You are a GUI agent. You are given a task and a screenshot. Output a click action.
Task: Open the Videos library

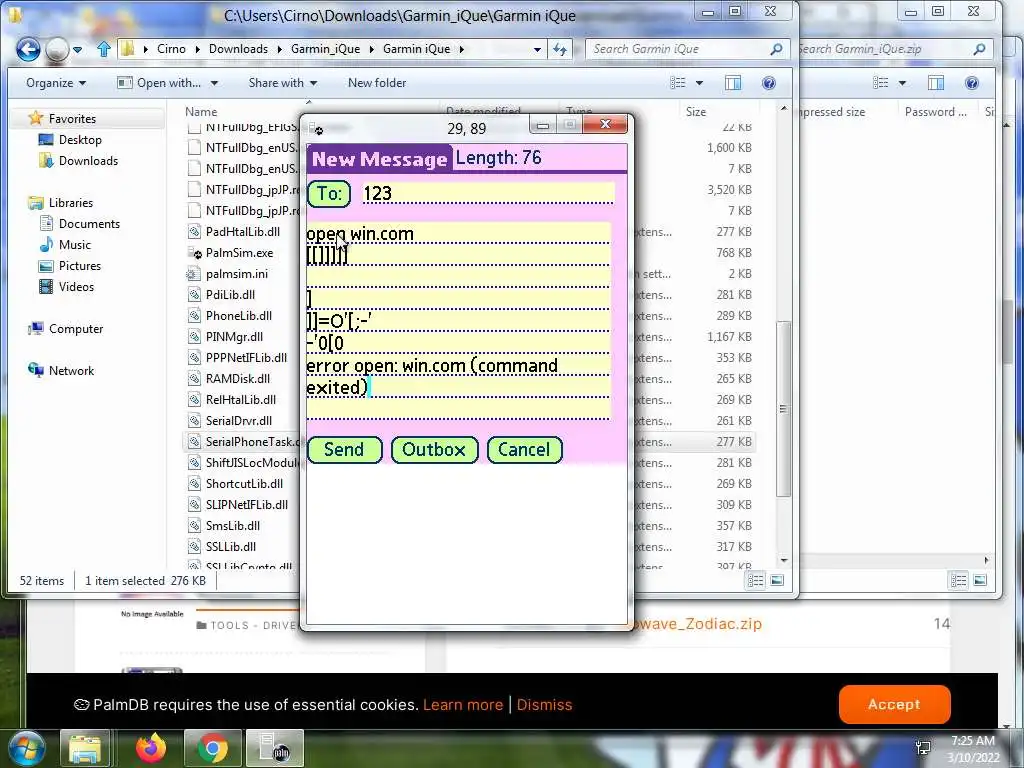point(76,287)
